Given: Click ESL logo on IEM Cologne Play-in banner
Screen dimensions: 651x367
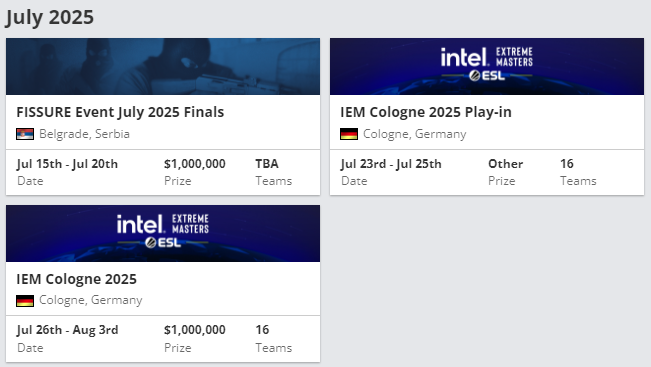Looking at the screenshot, I should (x=487, y=76).
